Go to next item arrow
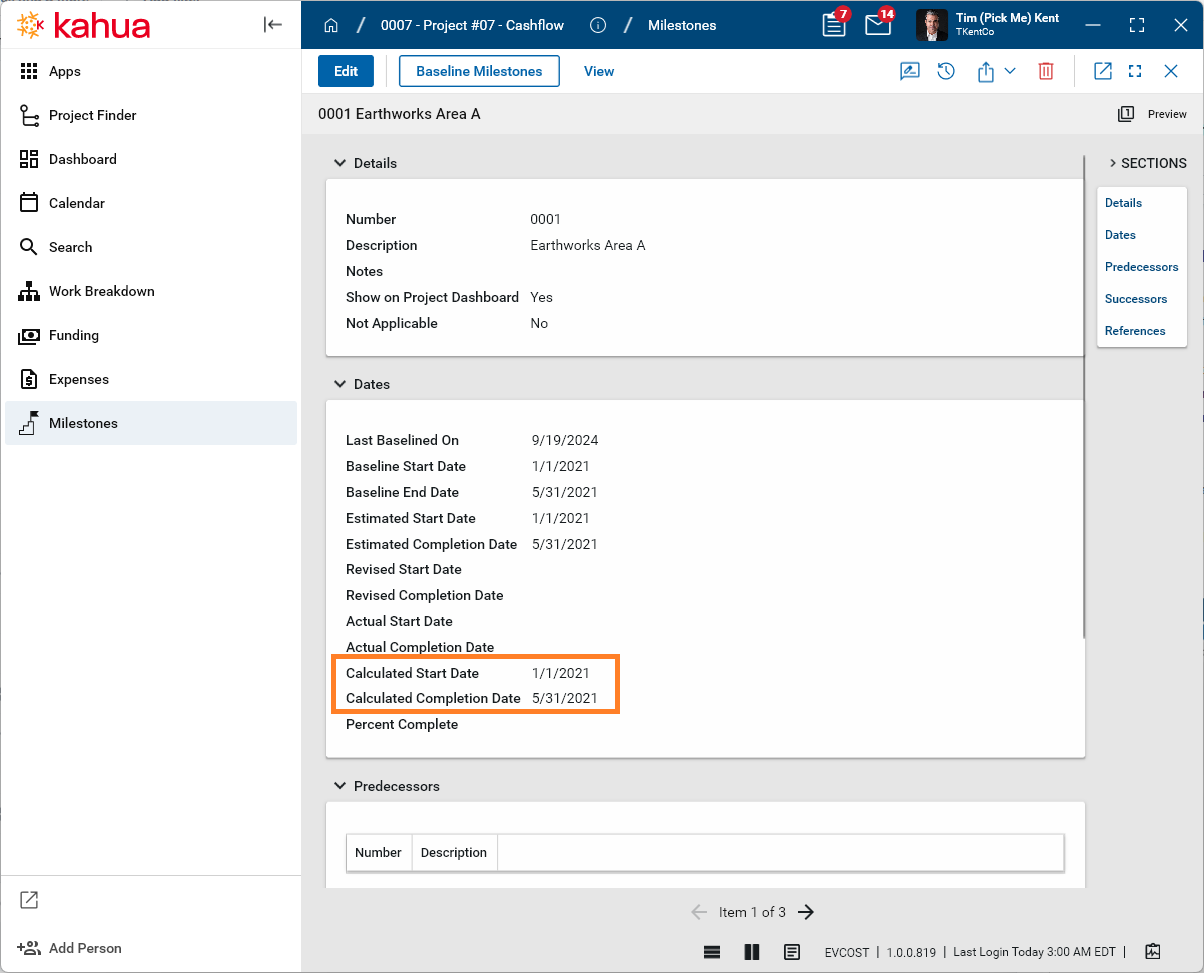The image size is (1204, 973). [806, 912]
